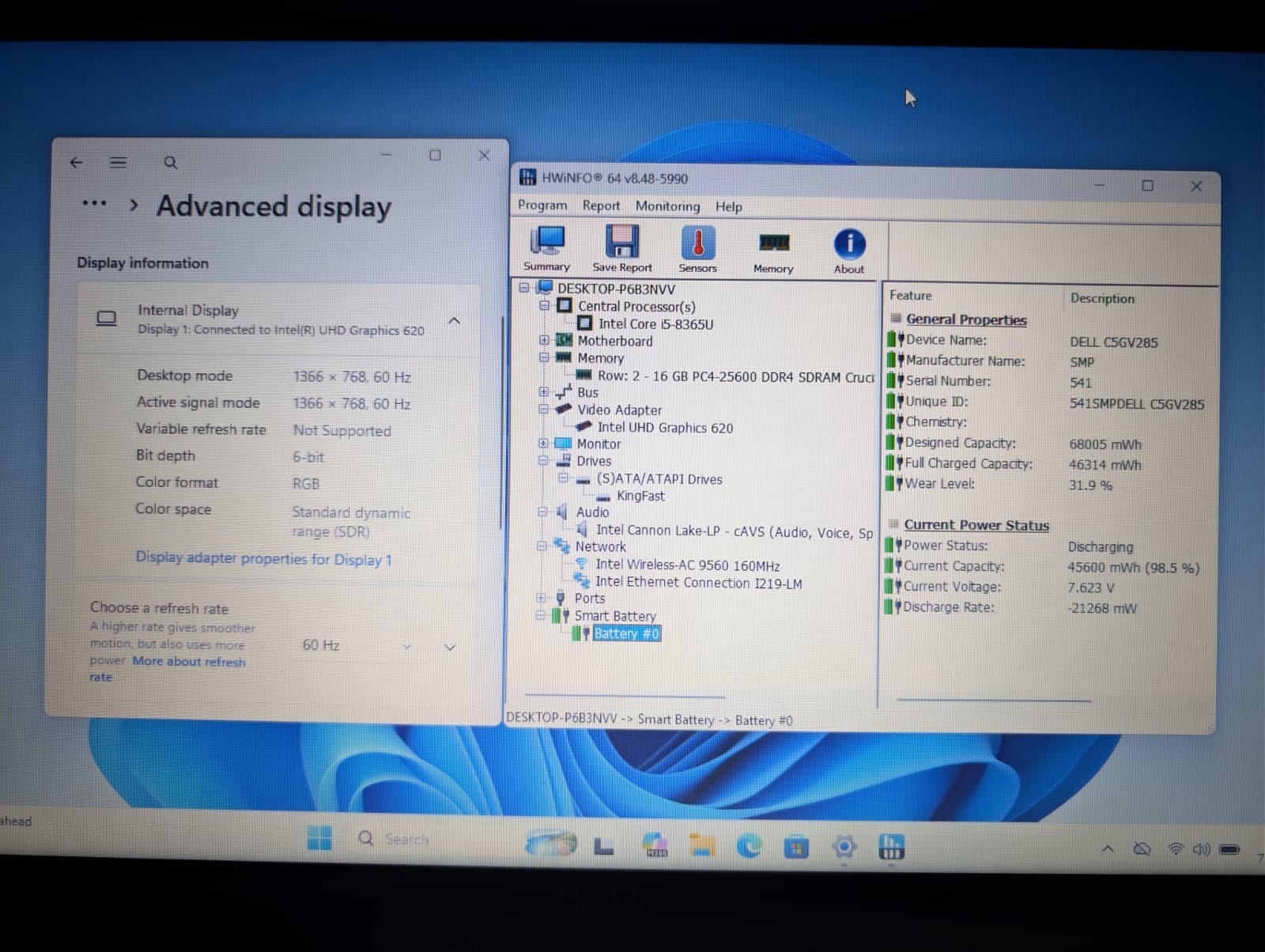This screenshot has height=952, width=1265.
Task: Expand the Ports tree node
Action: click(541, 598)
